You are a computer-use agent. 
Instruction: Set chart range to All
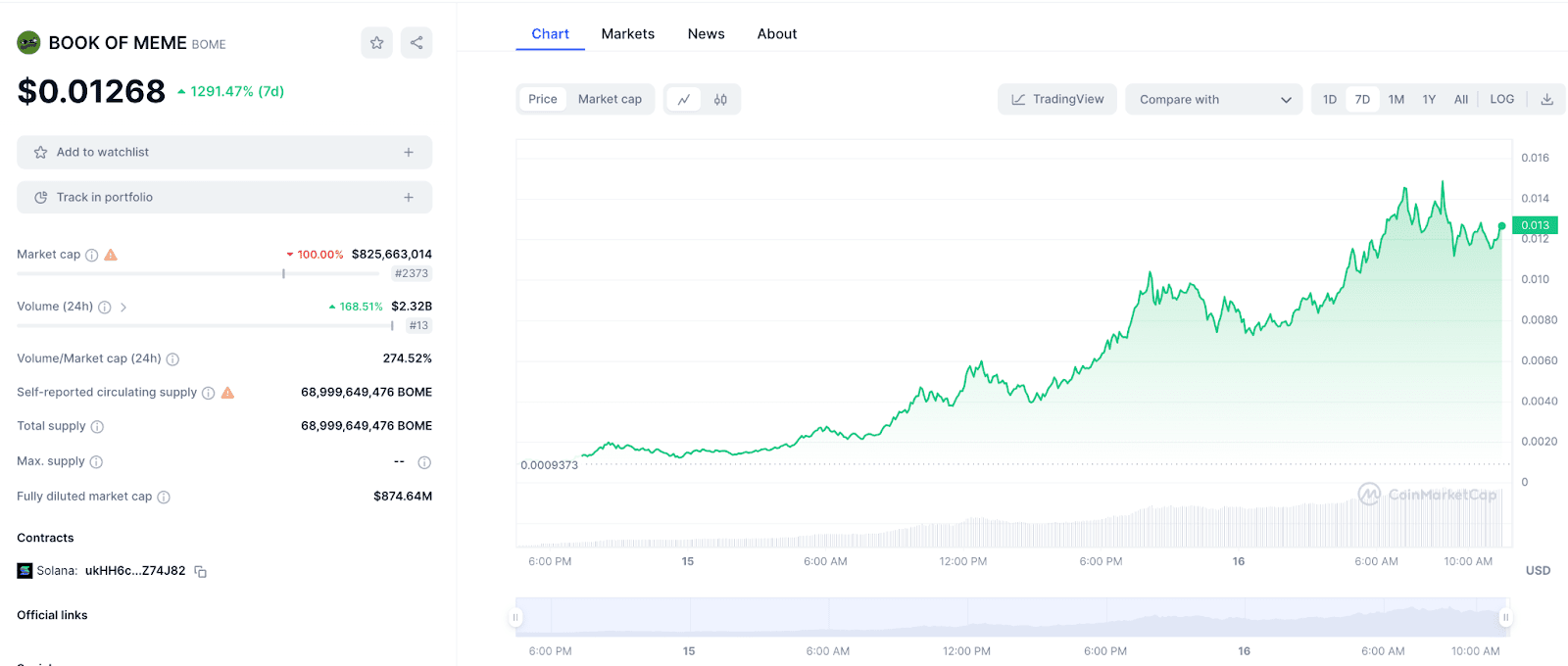pos(1461,99)
